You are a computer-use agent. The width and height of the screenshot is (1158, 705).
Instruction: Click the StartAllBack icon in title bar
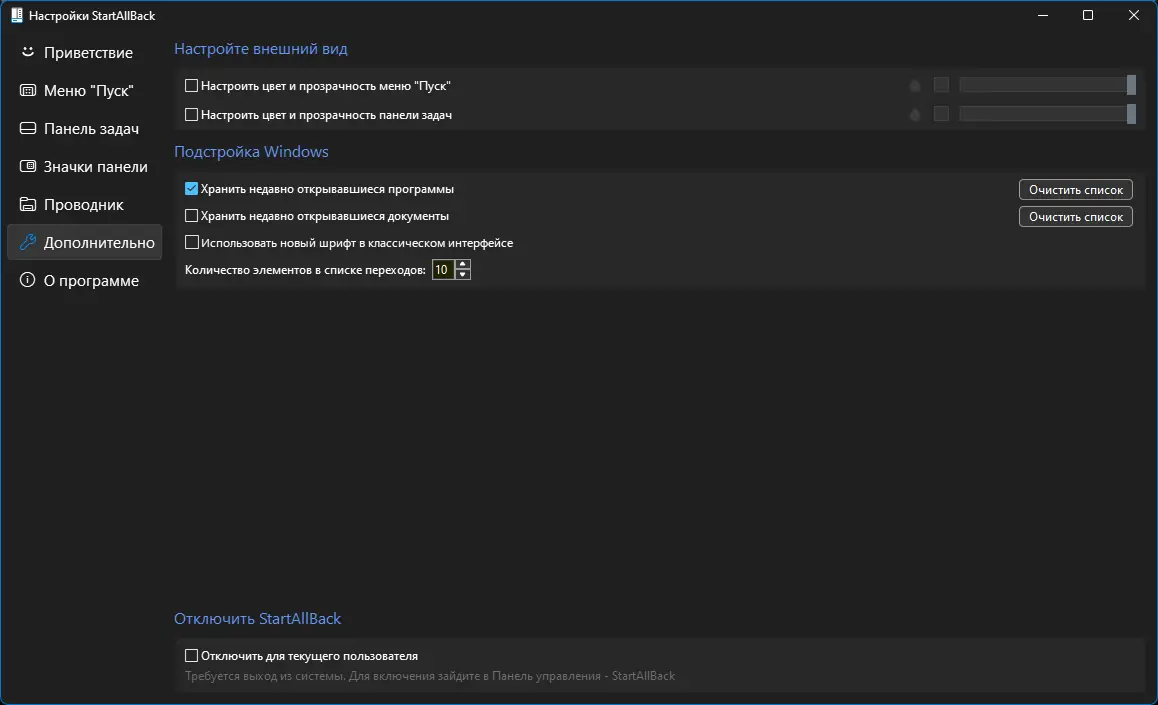pyautogui.click(x=16, y=15)
